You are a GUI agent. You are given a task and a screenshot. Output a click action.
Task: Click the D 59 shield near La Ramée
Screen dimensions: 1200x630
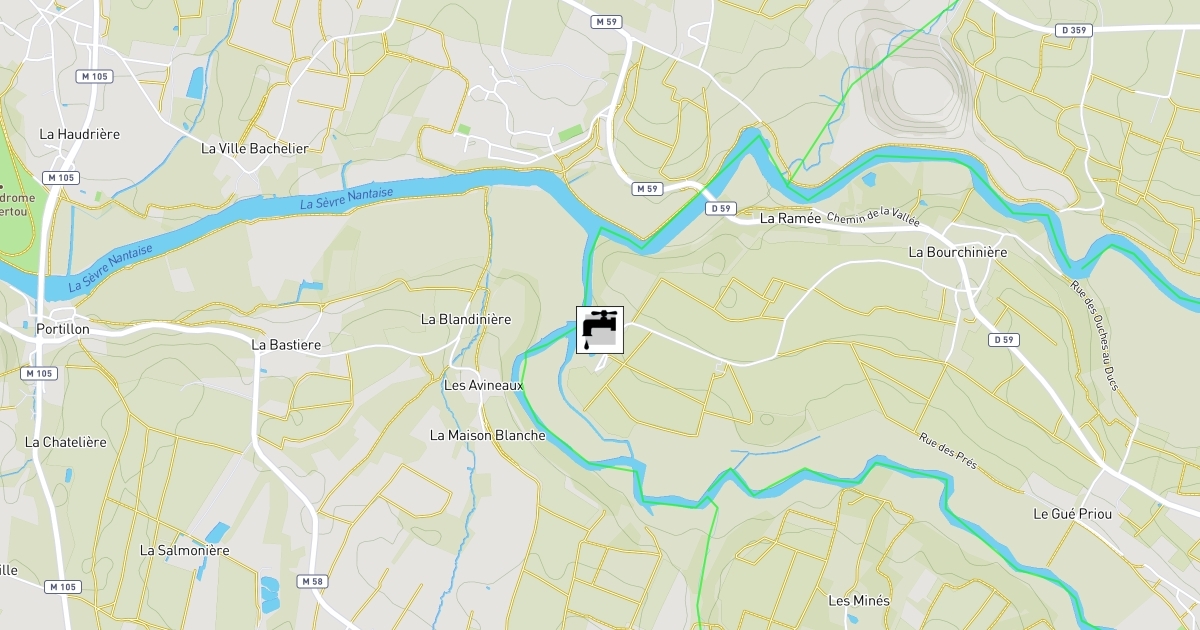coord(721,209)
